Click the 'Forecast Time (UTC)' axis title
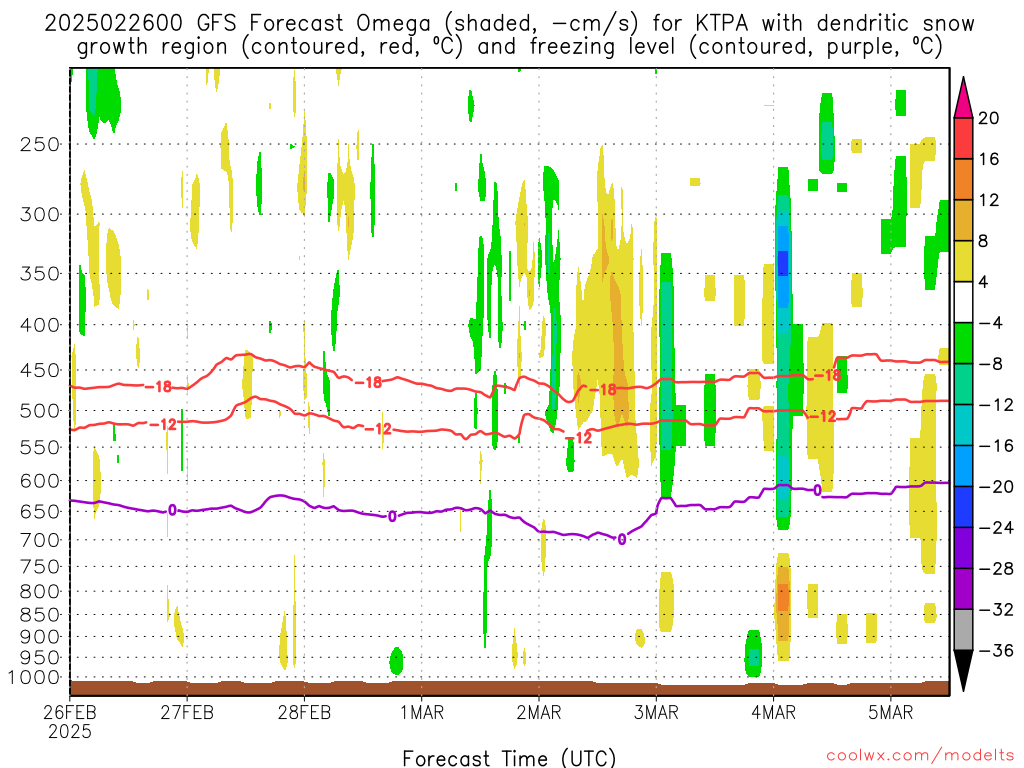Image resolution: width=1024 pixels, height=768 pixels. [x=509, y=758]
